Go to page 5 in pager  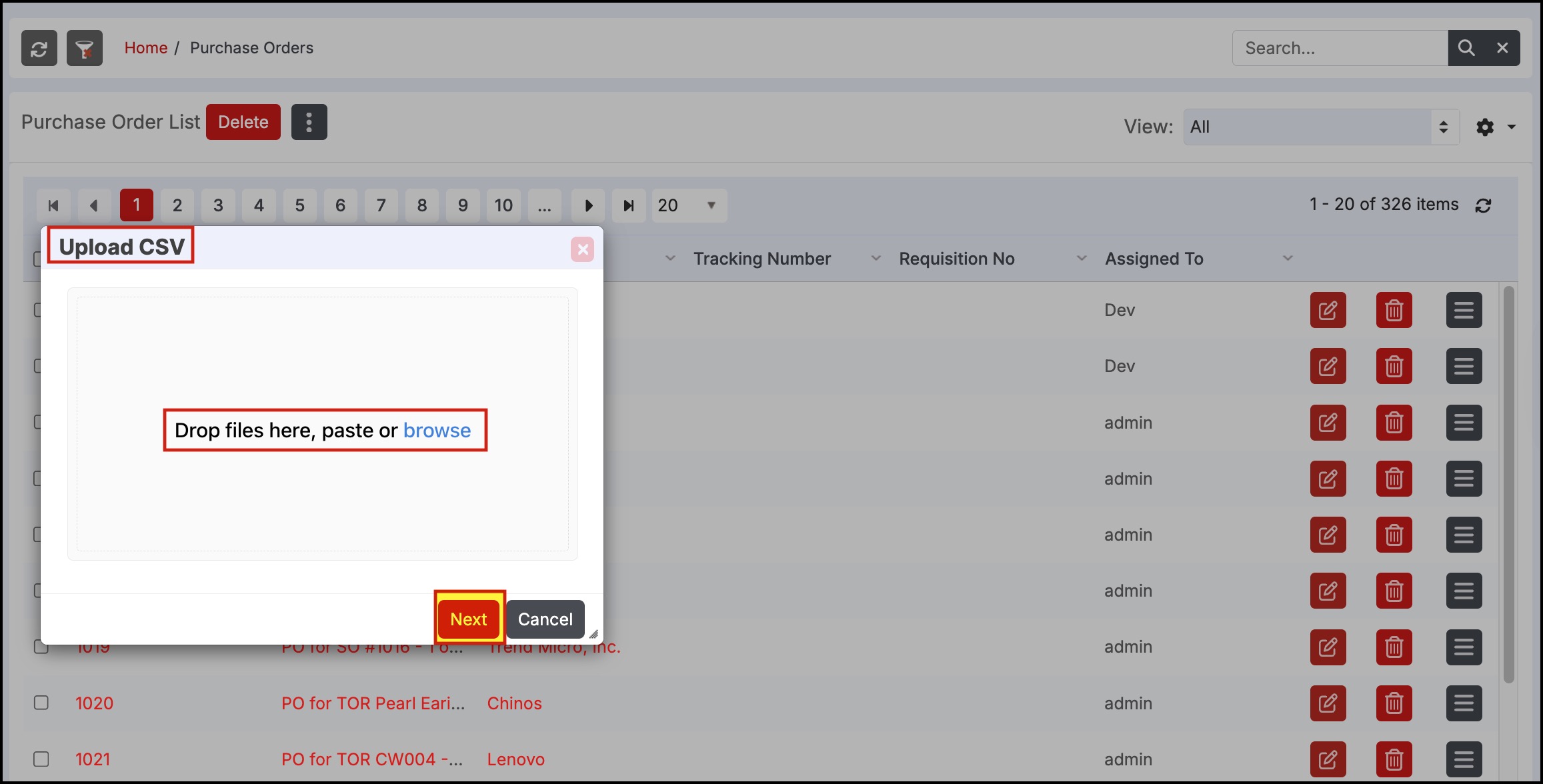pos(299,205)
